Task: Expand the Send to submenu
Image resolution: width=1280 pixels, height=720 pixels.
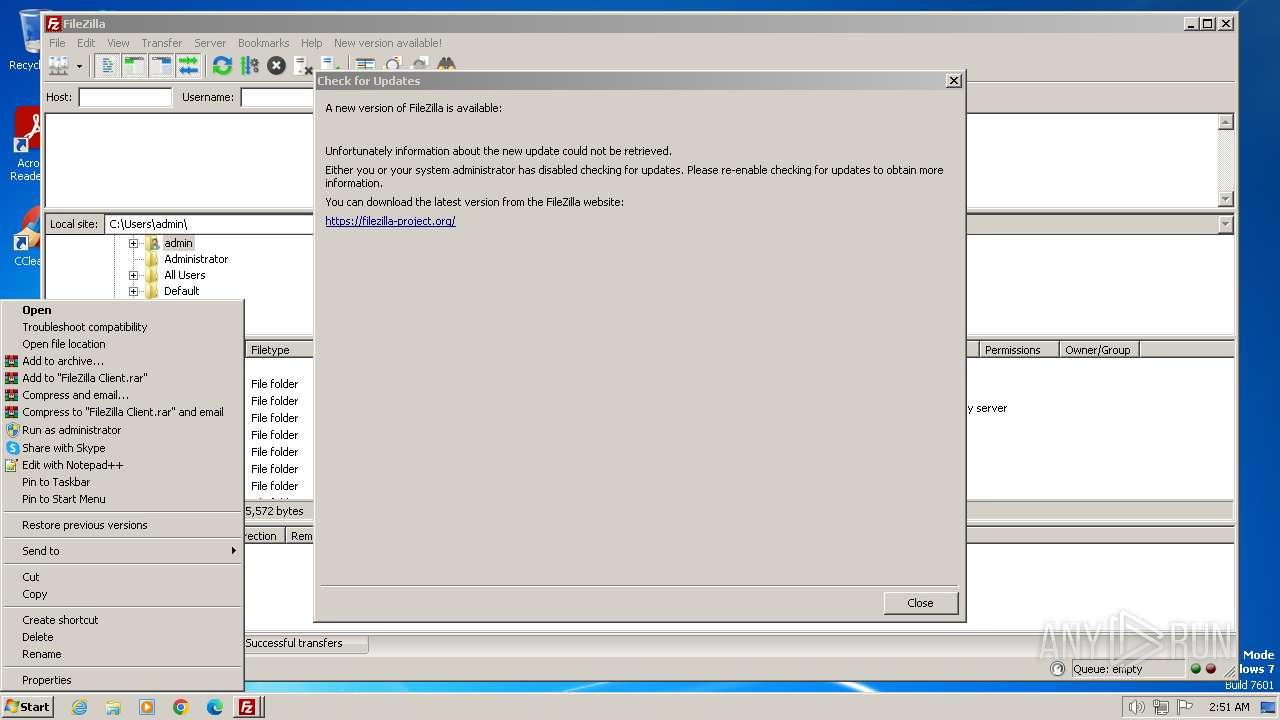Action: tap(122, 551)
